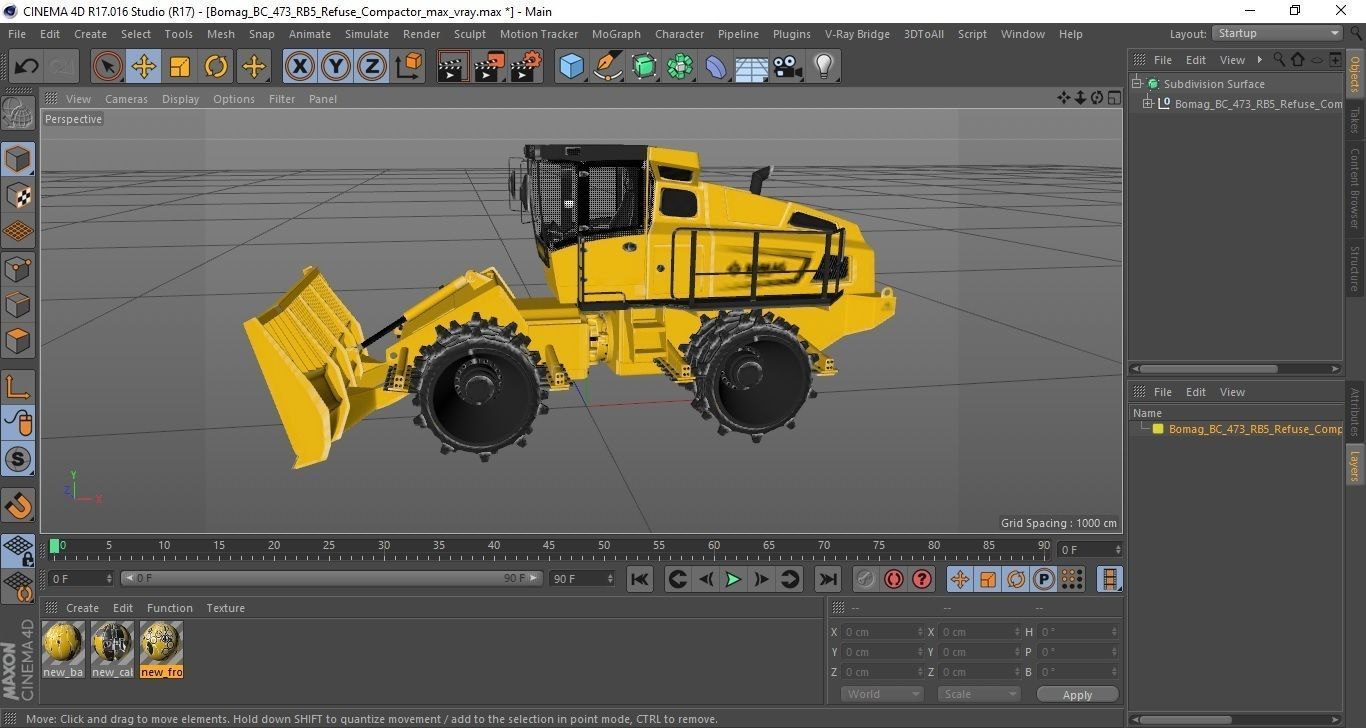Switch to Points mode
Viewport: 1366px width, 728px height.
18,268
